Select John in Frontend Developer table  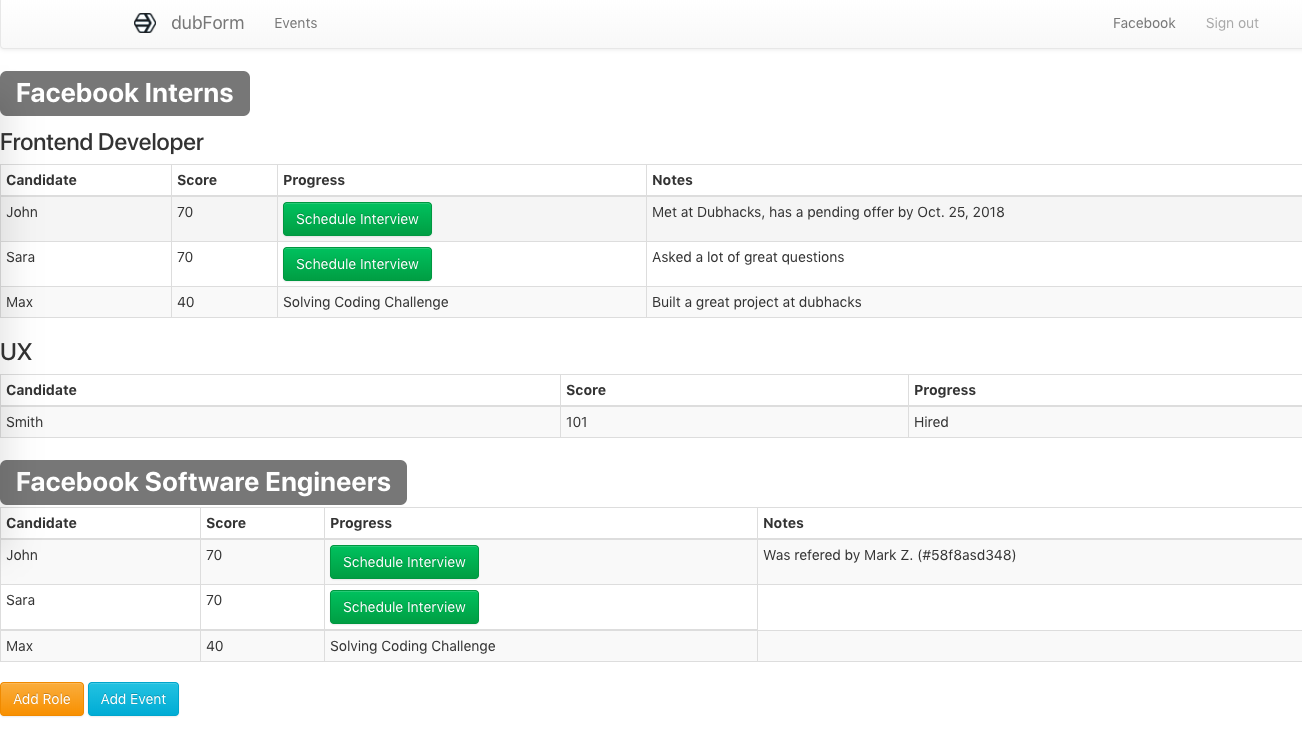(22, 212)
